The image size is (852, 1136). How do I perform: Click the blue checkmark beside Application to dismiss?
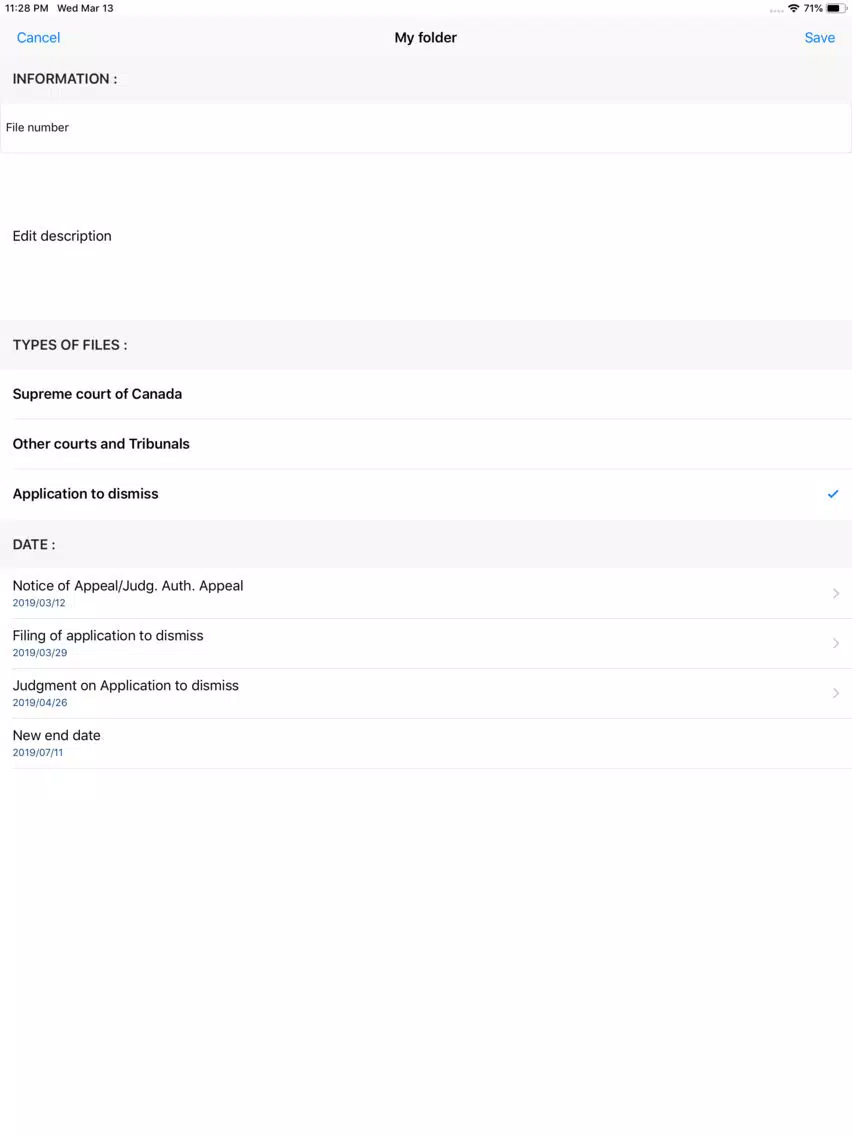click(833, 494)
